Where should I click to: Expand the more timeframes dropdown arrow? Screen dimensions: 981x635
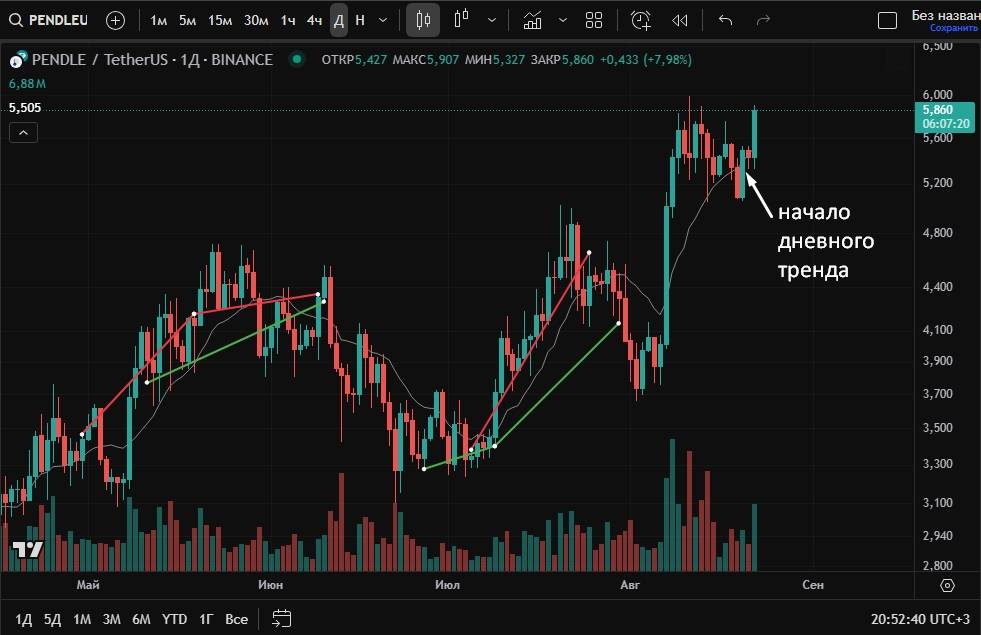pyautogui.click(x=384, y=20)
